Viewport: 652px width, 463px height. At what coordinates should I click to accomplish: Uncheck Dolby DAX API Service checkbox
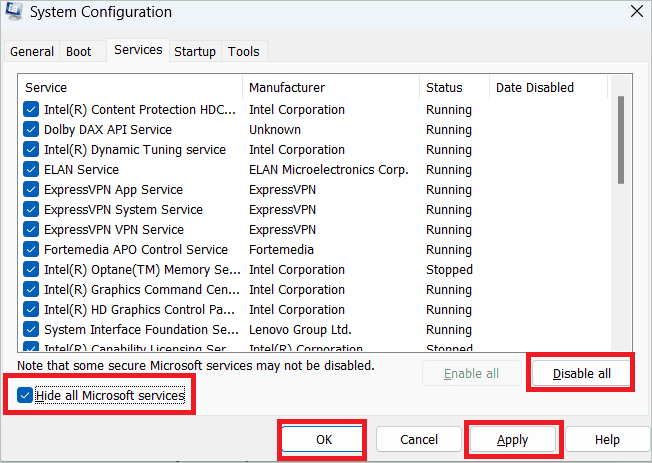pyautogui.click(x=31, y=129)
